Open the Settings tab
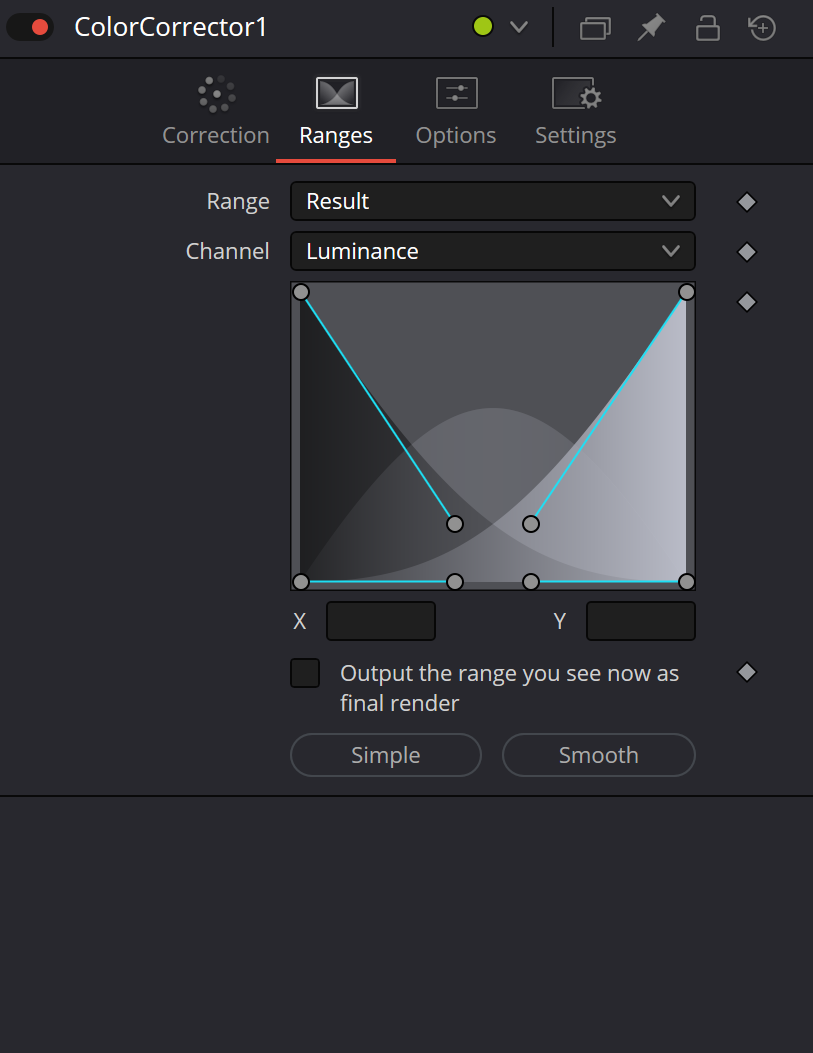This screenshot has width=813, height=1053. coord(575,111)
